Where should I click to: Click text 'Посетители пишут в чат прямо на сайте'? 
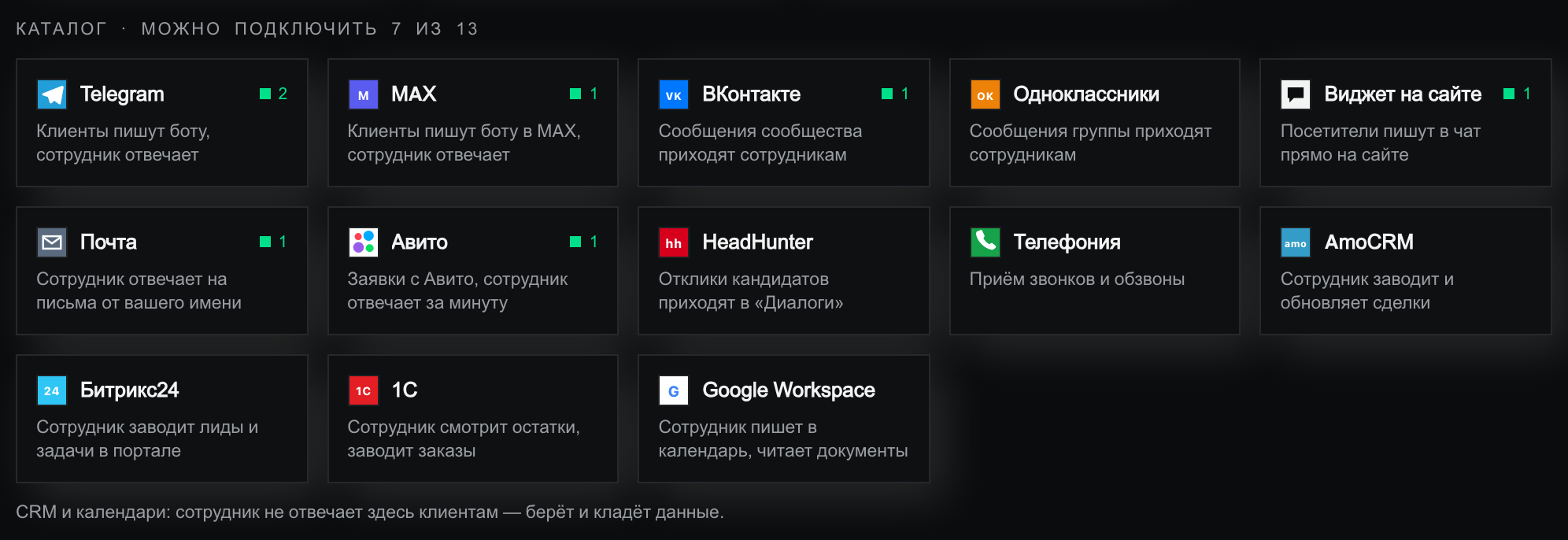(1380, 143)
